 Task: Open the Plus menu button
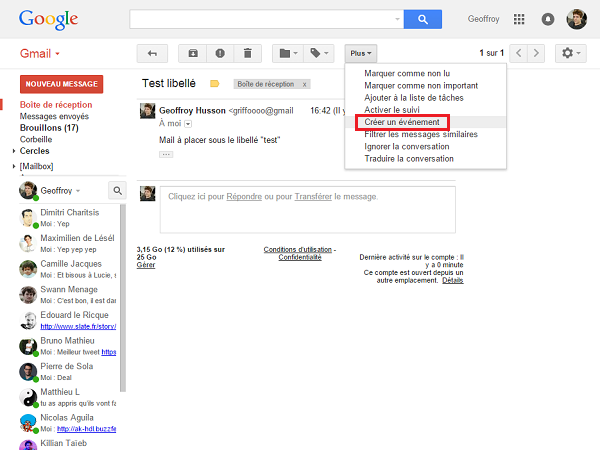click(360, 54)
